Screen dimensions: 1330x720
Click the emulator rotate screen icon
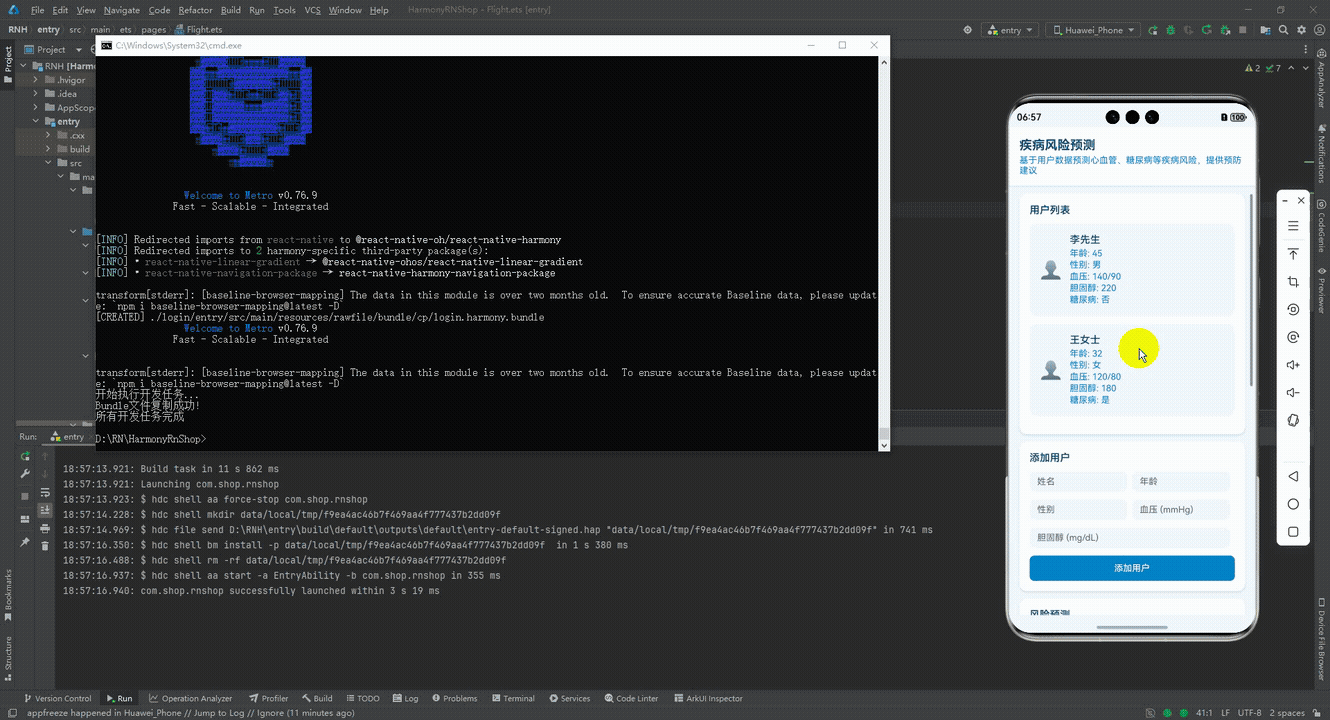click(x=1293, y=310)
